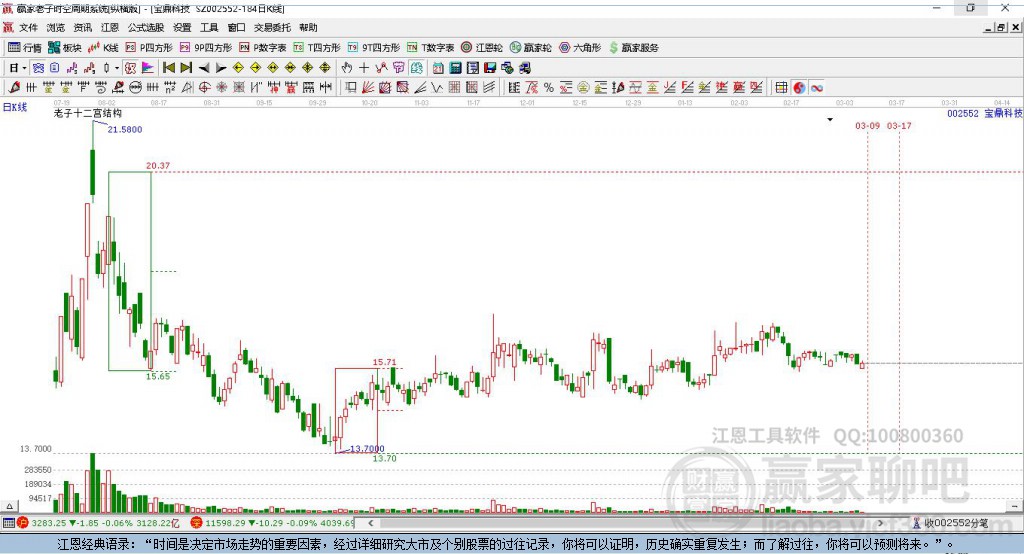This screenshot has width=1024, height=554.
Task: Click the 老子十二宫结构 indicator title
Action: point(88,113)
